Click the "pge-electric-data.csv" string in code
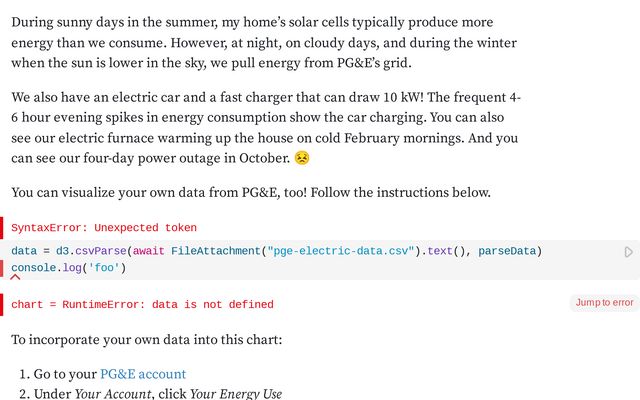 [342, 251]
